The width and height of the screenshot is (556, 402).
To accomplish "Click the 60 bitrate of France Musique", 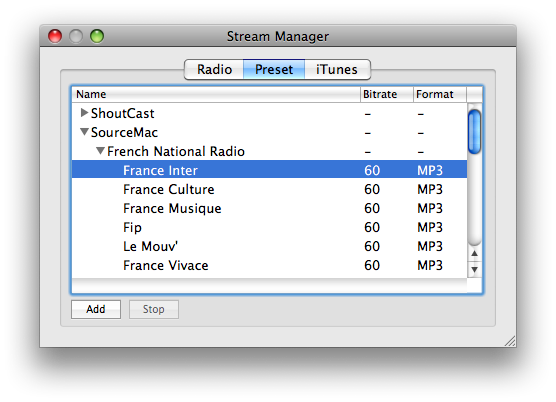I will (372, 208).
